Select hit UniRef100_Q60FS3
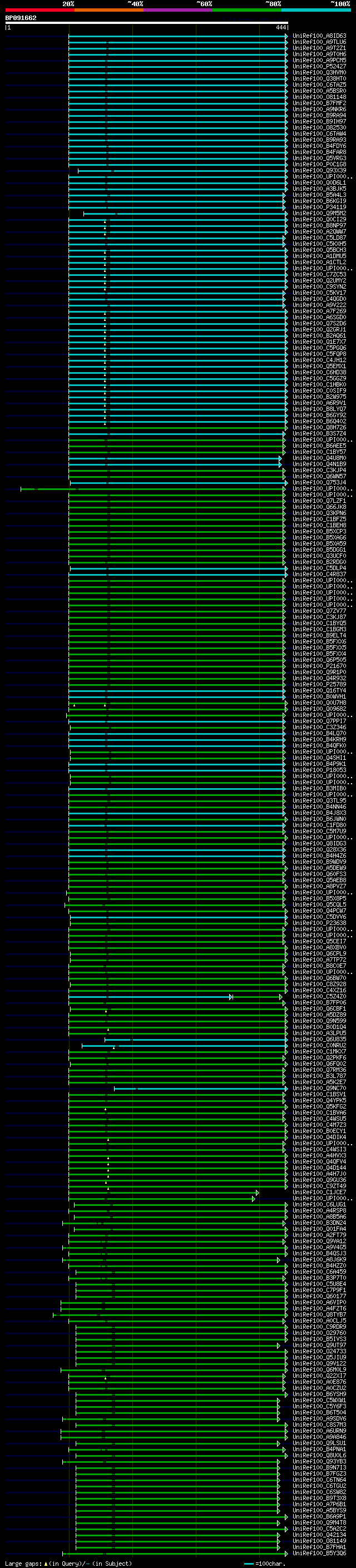 [319, 874]
